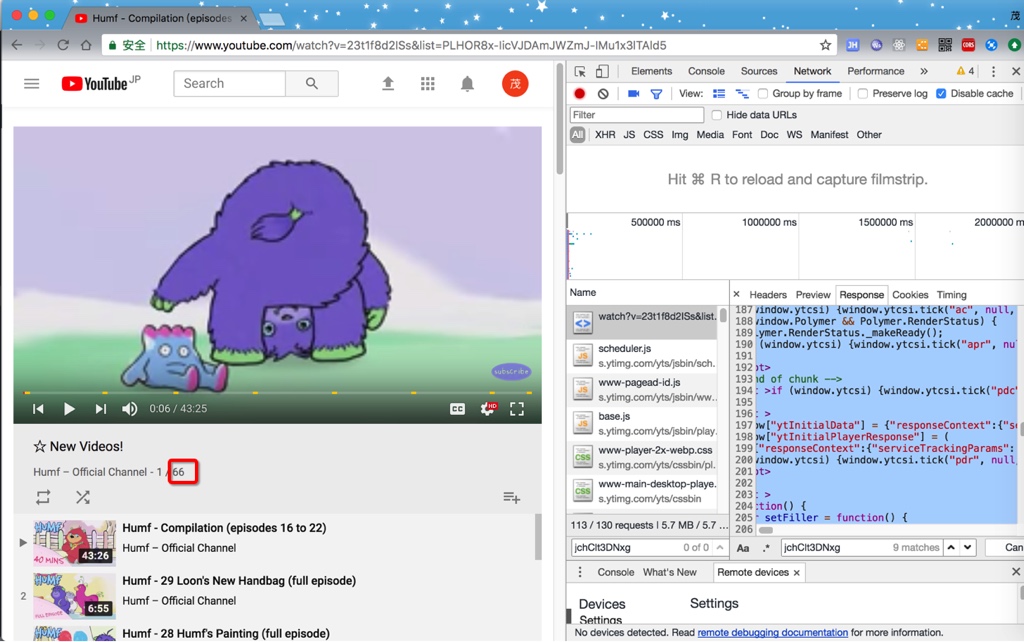This screenshot has width=1024, height=642.
Task: Go to the previous video
Action: pyautogui.click(x=39, y=409)
